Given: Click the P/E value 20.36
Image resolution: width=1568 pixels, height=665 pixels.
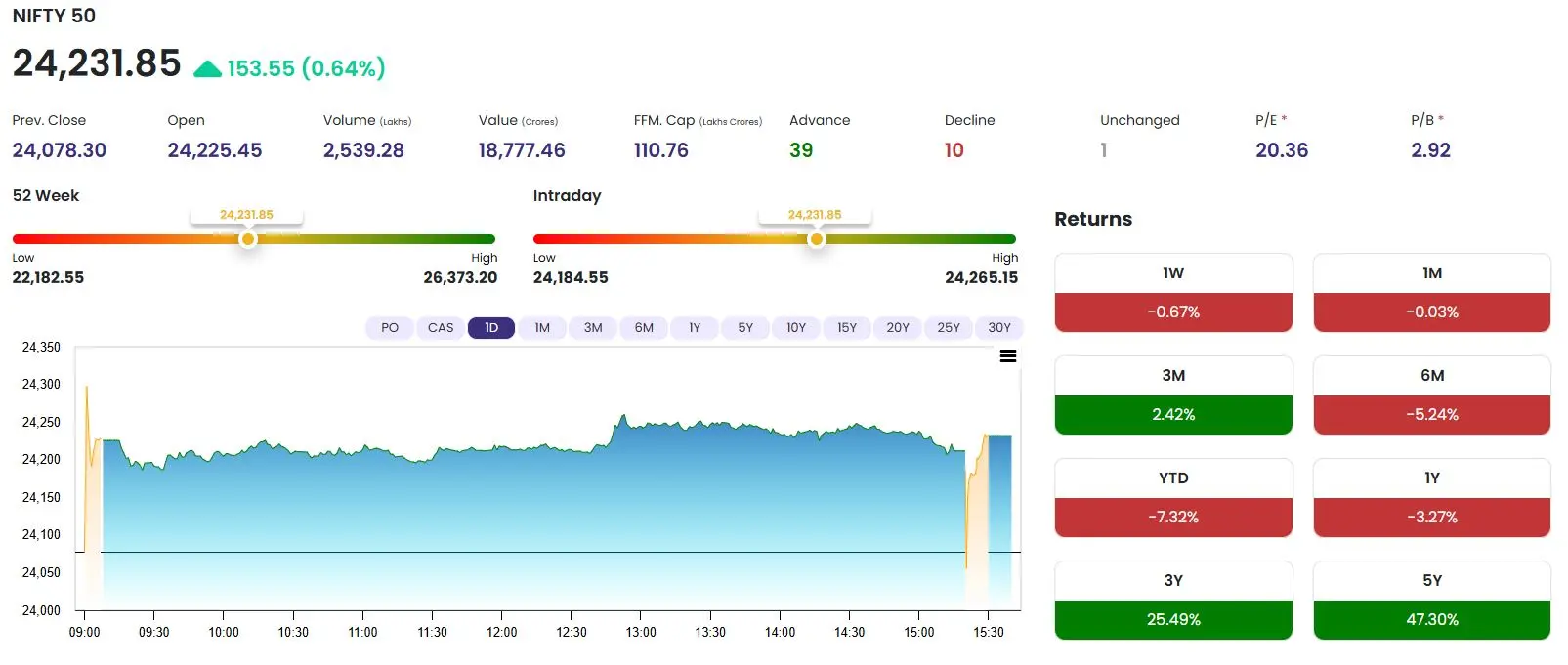Looking at the screenshot, I should (1282, 150).
